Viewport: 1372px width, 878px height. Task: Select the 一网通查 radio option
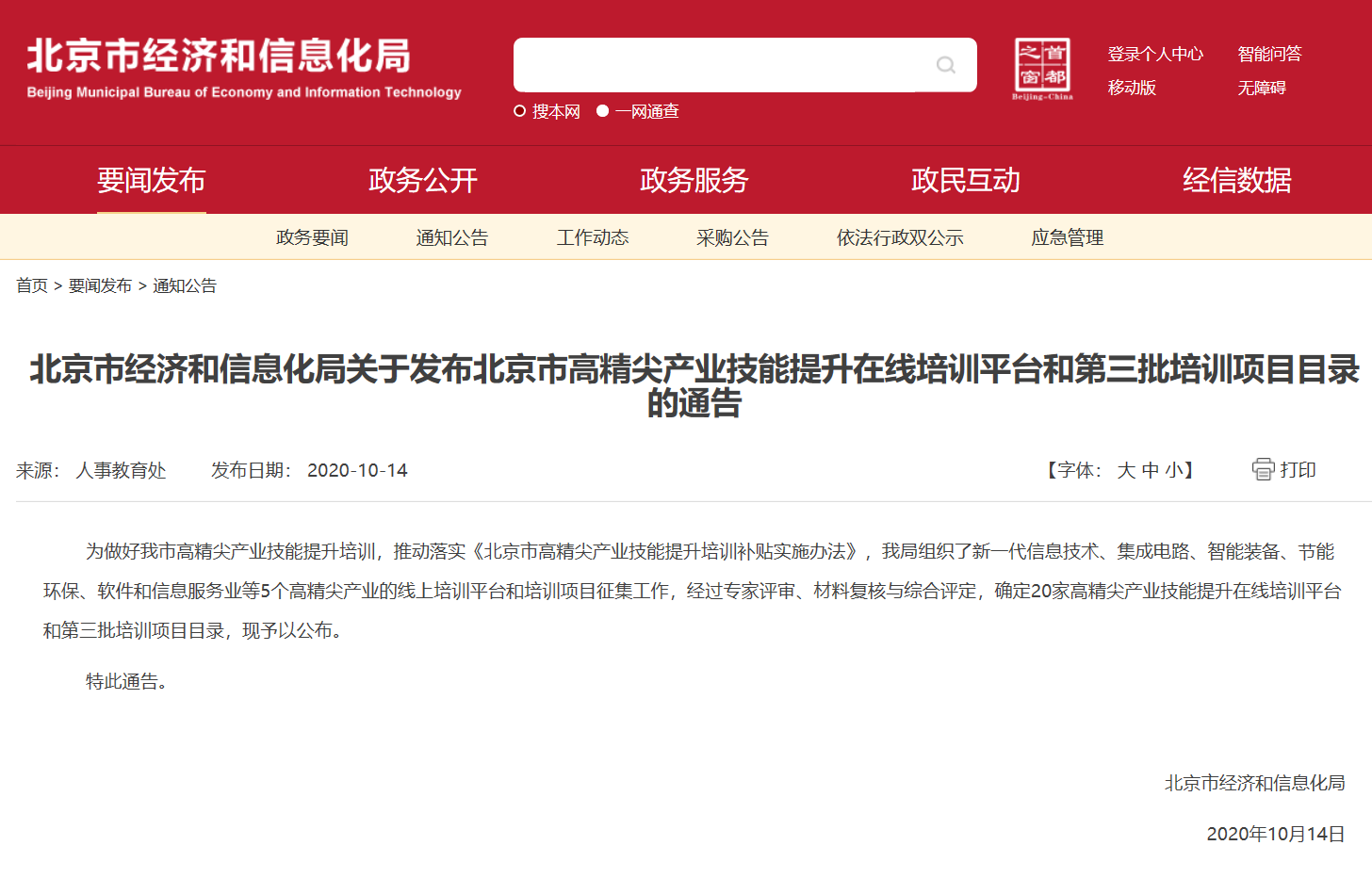[x=603, y=111]
